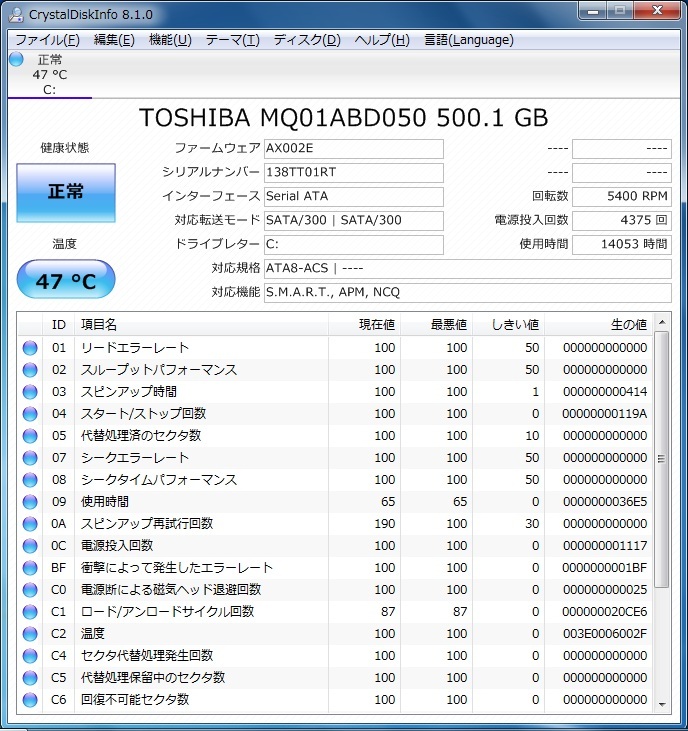Click raw value 0000000036E5
The height and width of the screenshot is (731, 688).
(x=605, y=502)
